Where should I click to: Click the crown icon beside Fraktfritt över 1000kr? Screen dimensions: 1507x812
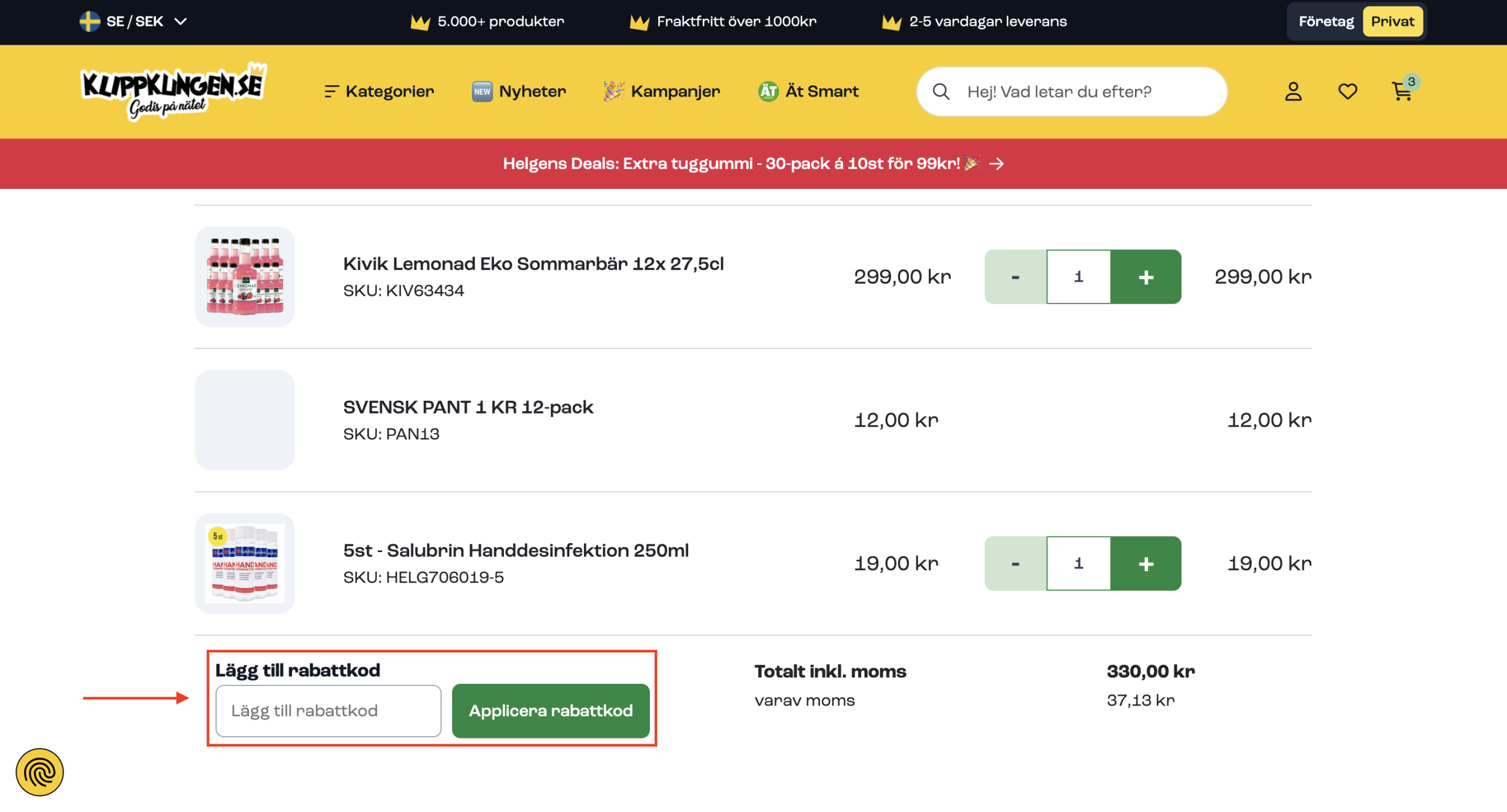click(x=639, y=22)
